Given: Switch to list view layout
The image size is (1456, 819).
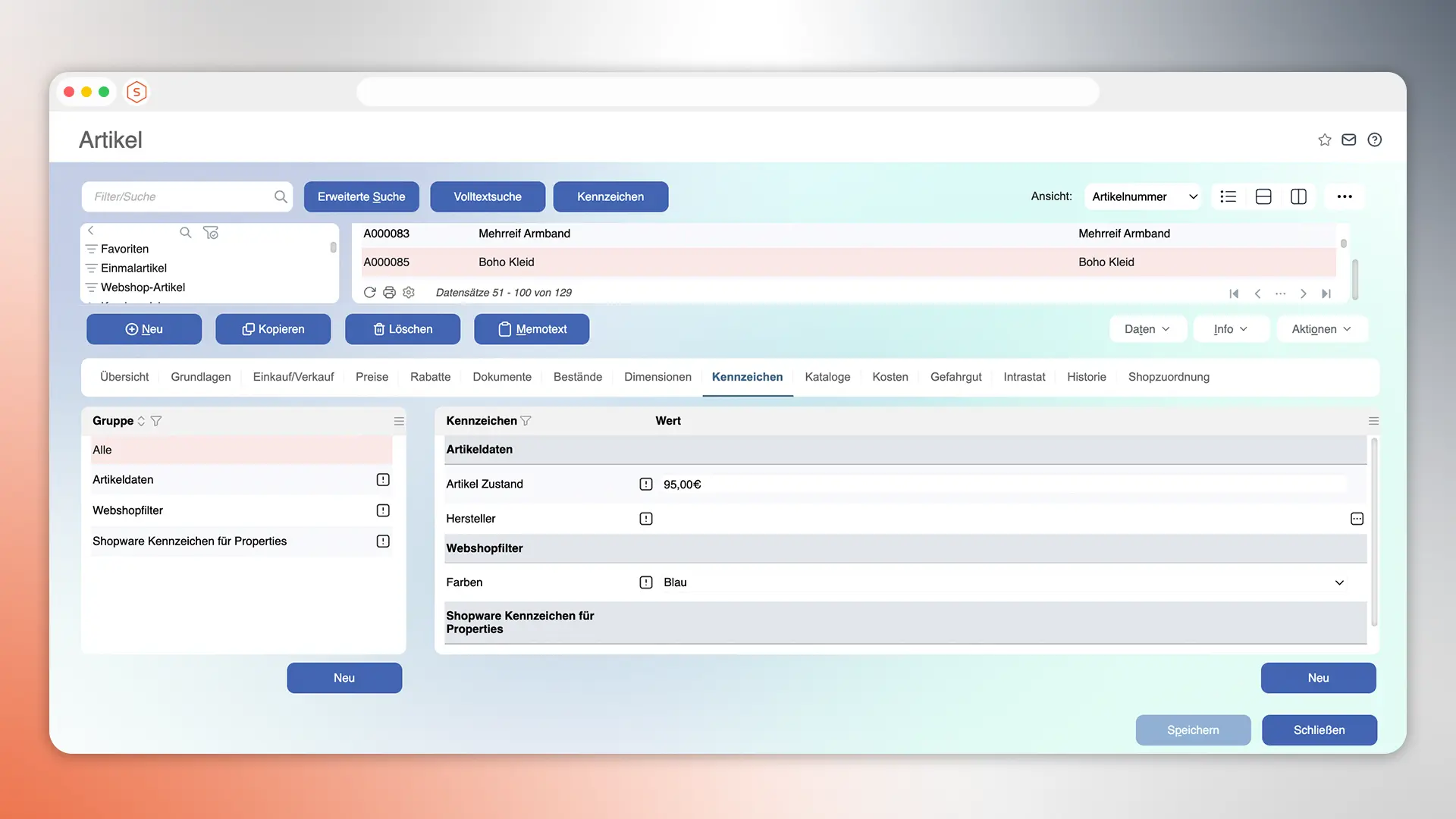Looking at the screenshot, I should [1228, 196].
